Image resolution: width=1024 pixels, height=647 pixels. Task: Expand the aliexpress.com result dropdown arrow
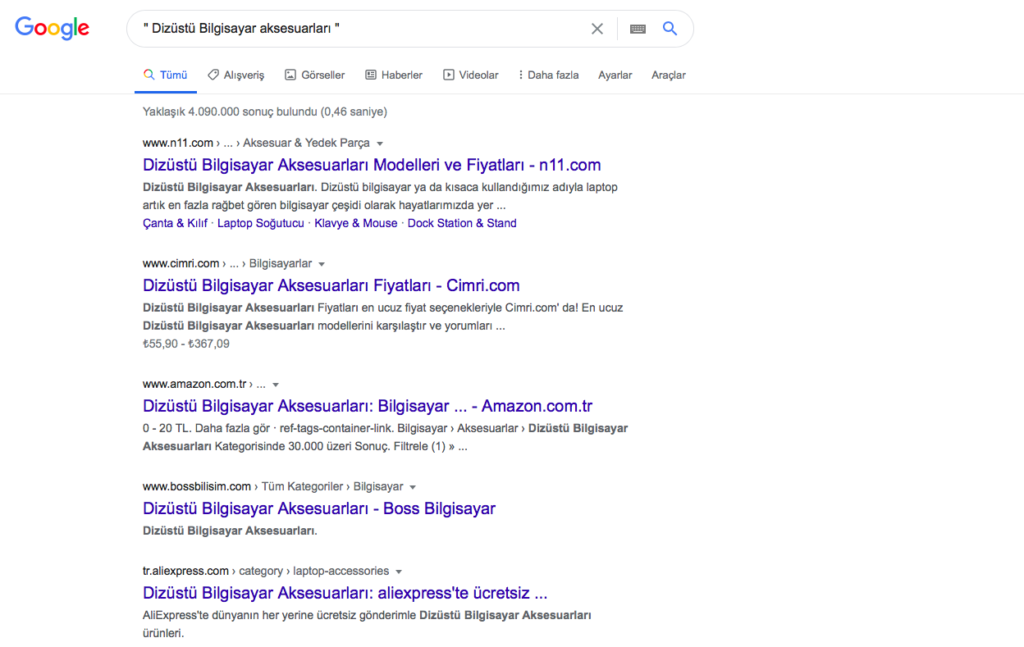398,572
